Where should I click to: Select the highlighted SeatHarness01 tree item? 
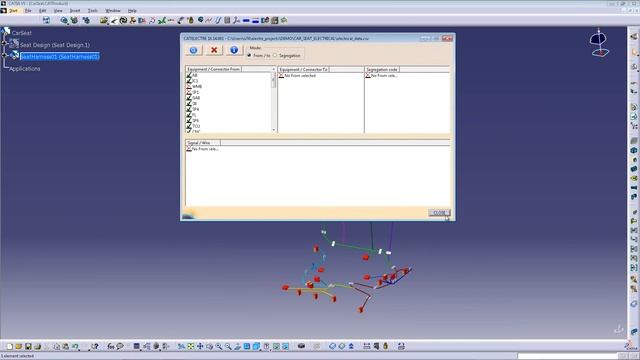[x=60, y=57]
